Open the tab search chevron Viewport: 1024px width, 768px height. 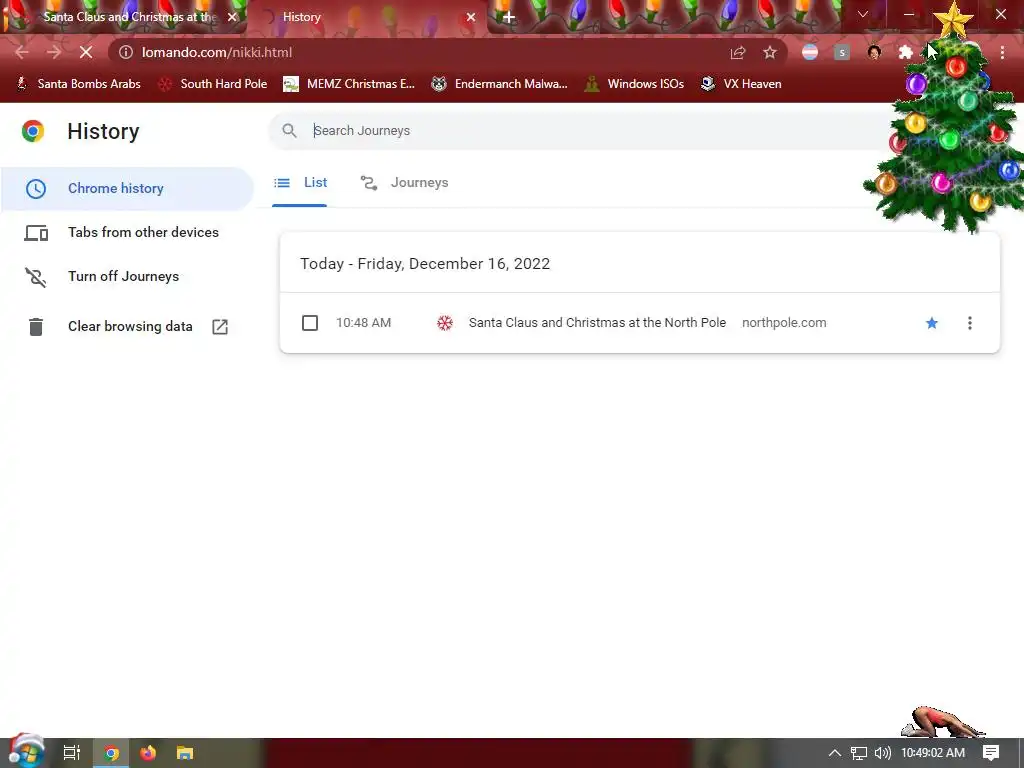[863, 14]
